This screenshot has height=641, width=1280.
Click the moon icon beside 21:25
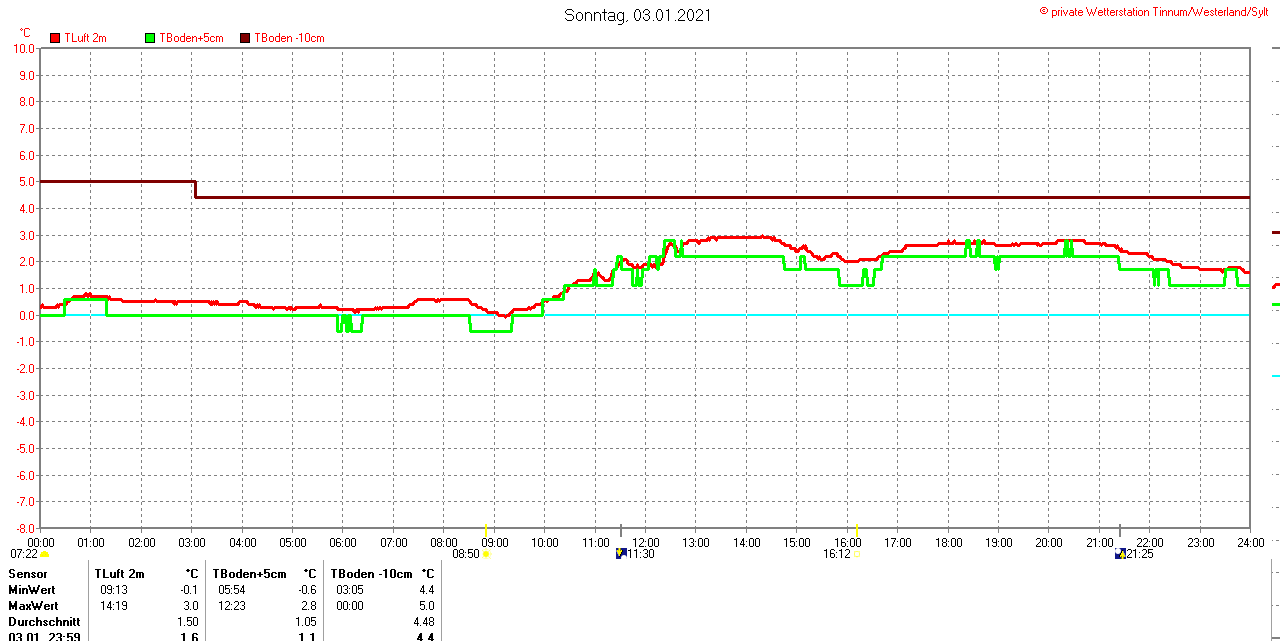[x=1120, y=553]
